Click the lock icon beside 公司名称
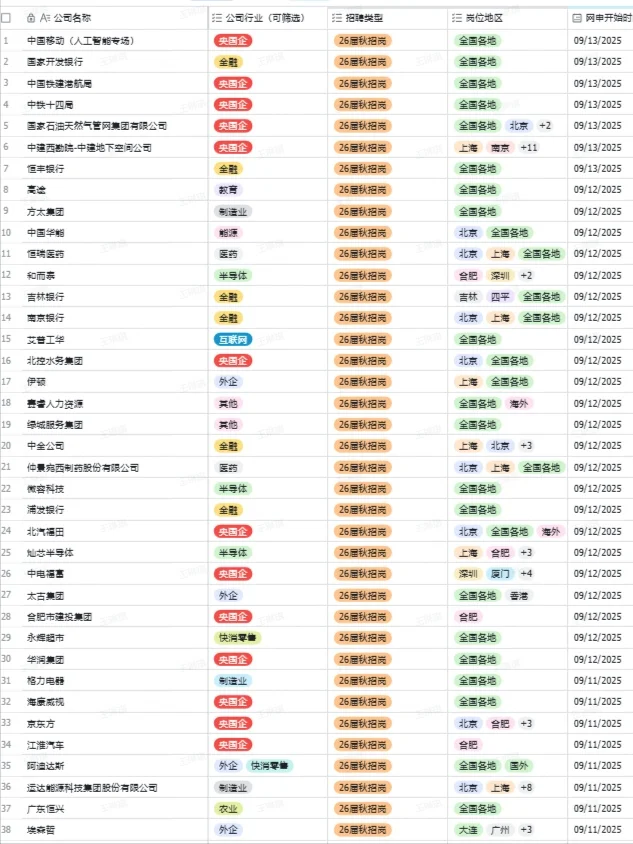Image resolution: width=633 pixels, height=844 pixels. click(31, 18)
